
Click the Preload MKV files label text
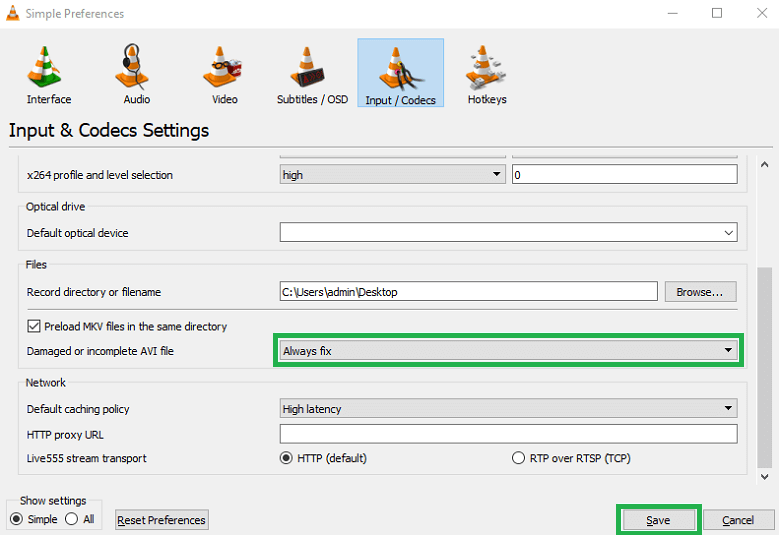(x=136, y=326)
